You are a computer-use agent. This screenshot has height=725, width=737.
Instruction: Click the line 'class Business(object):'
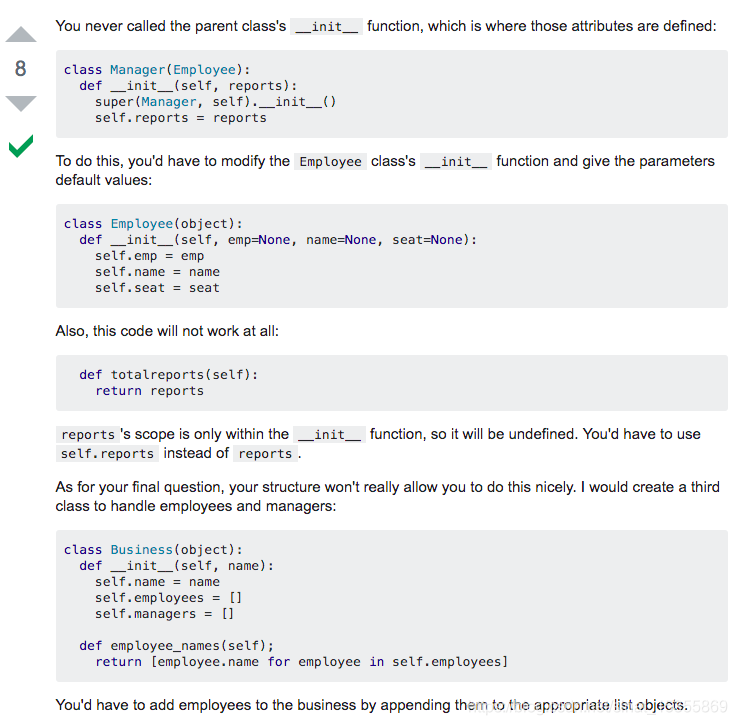pos(153,550)
